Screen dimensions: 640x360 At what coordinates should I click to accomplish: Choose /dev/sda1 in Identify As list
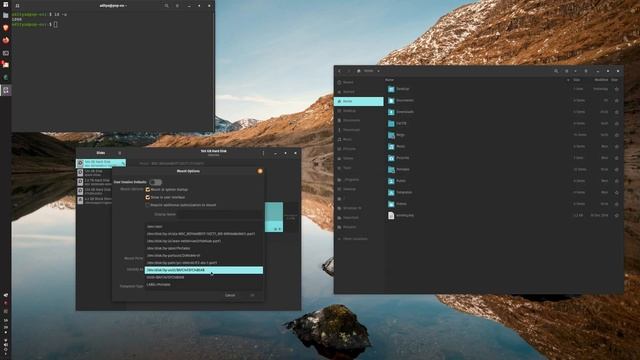click(204, 227)
